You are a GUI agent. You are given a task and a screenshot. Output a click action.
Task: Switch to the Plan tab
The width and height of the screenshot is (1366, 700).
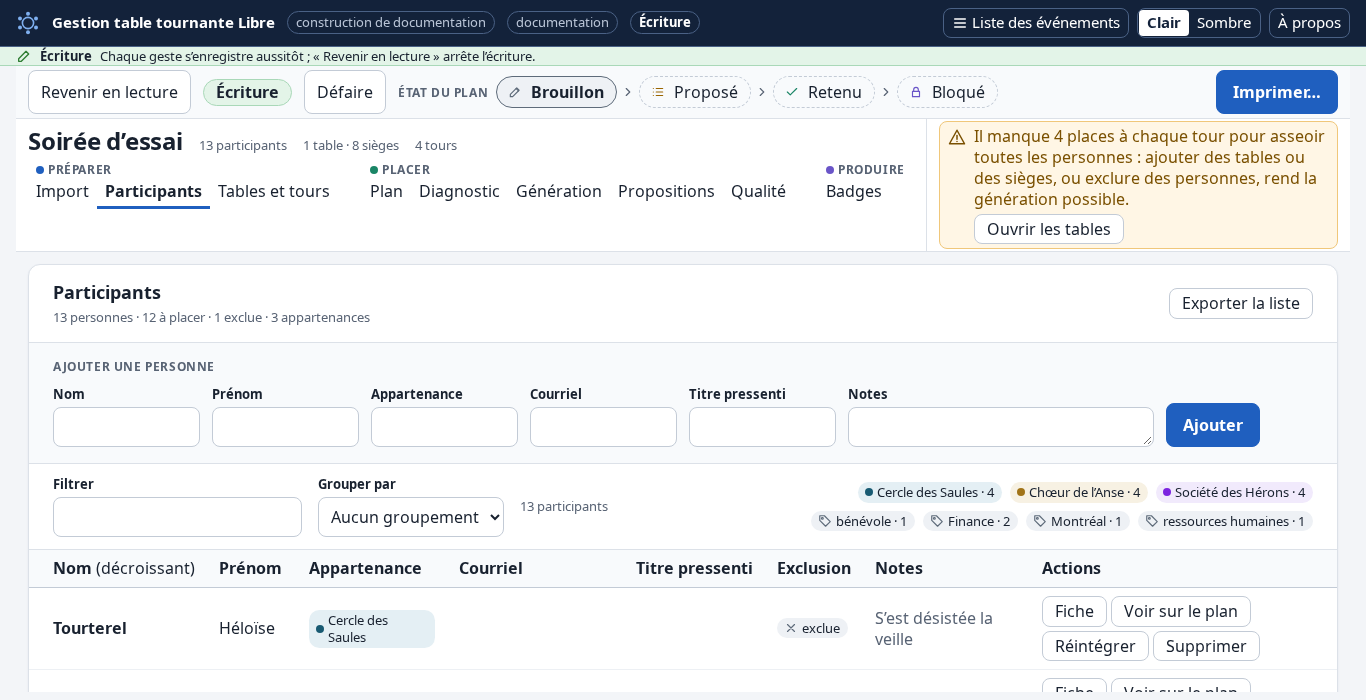[x=386, y=191]
